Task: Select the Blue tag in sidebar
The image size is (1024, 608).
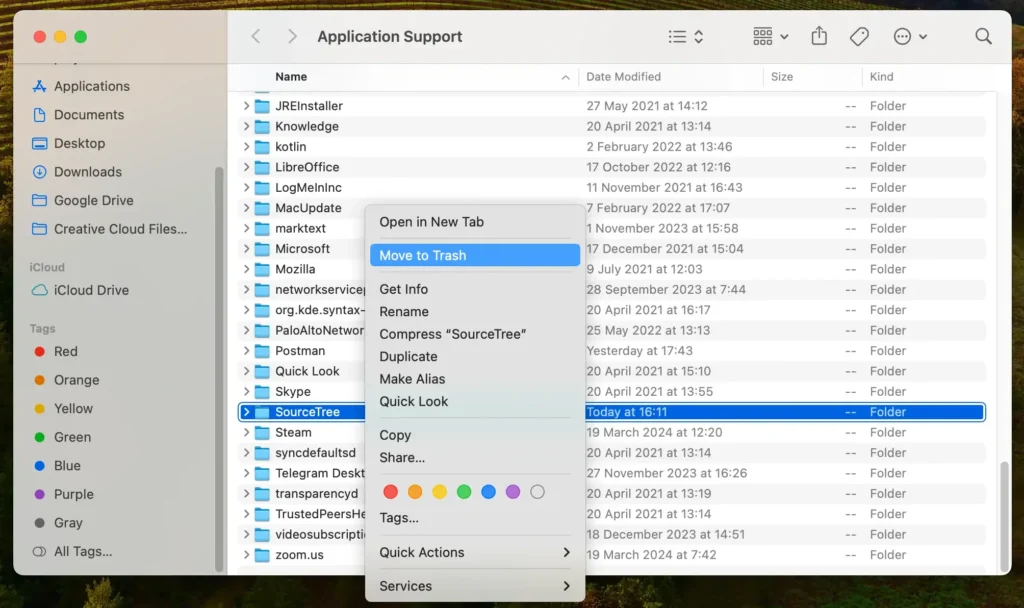Action: tap(57, 466)
